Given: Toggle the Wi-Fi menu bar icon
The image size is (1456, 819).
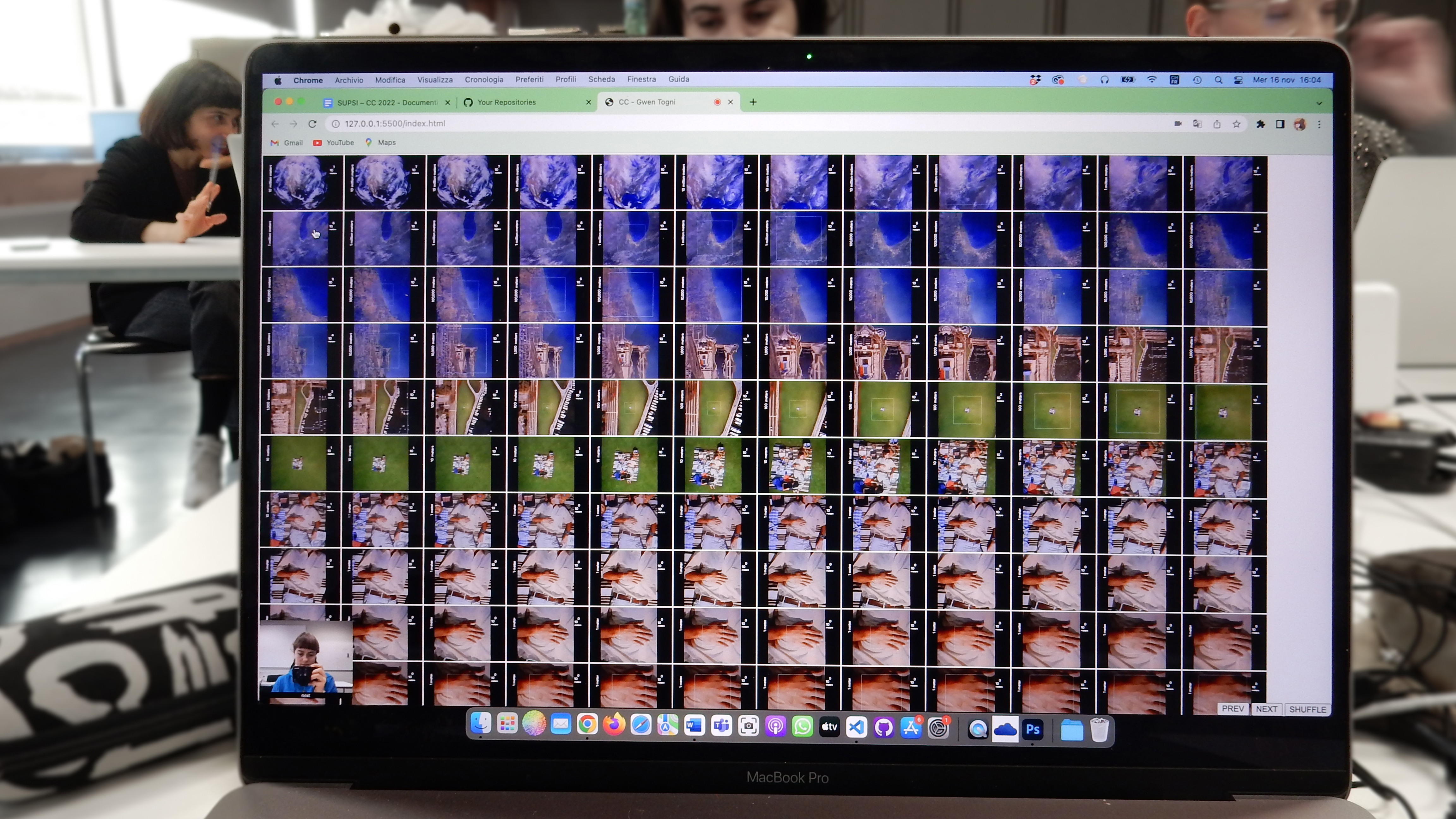Looking at the screenshot, I should [x=1151, y=80].
